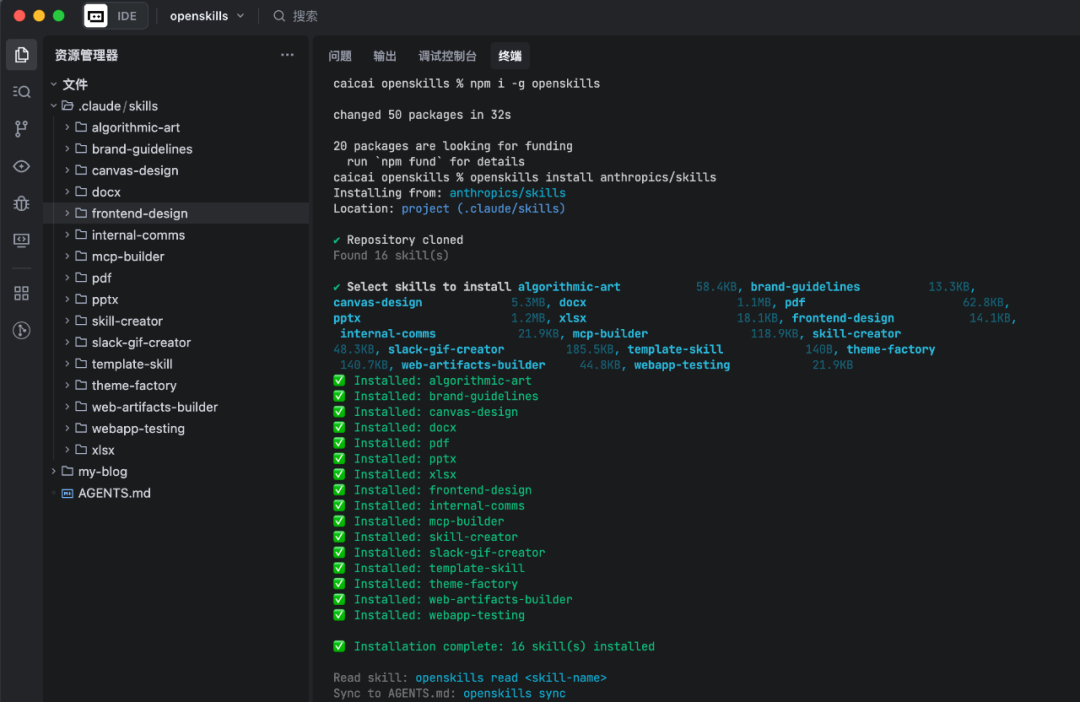Collapse the 文件 section chevron

pyautogui.click(x=54, y=84)
